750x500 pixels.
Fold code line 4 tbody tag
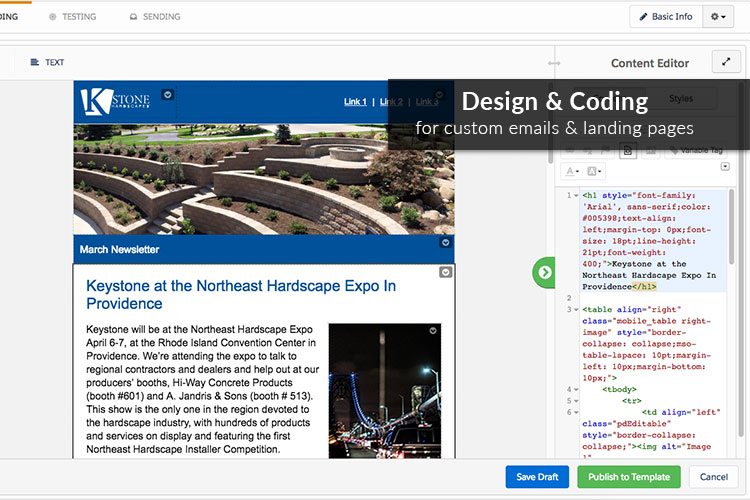[x=576, y=389]
